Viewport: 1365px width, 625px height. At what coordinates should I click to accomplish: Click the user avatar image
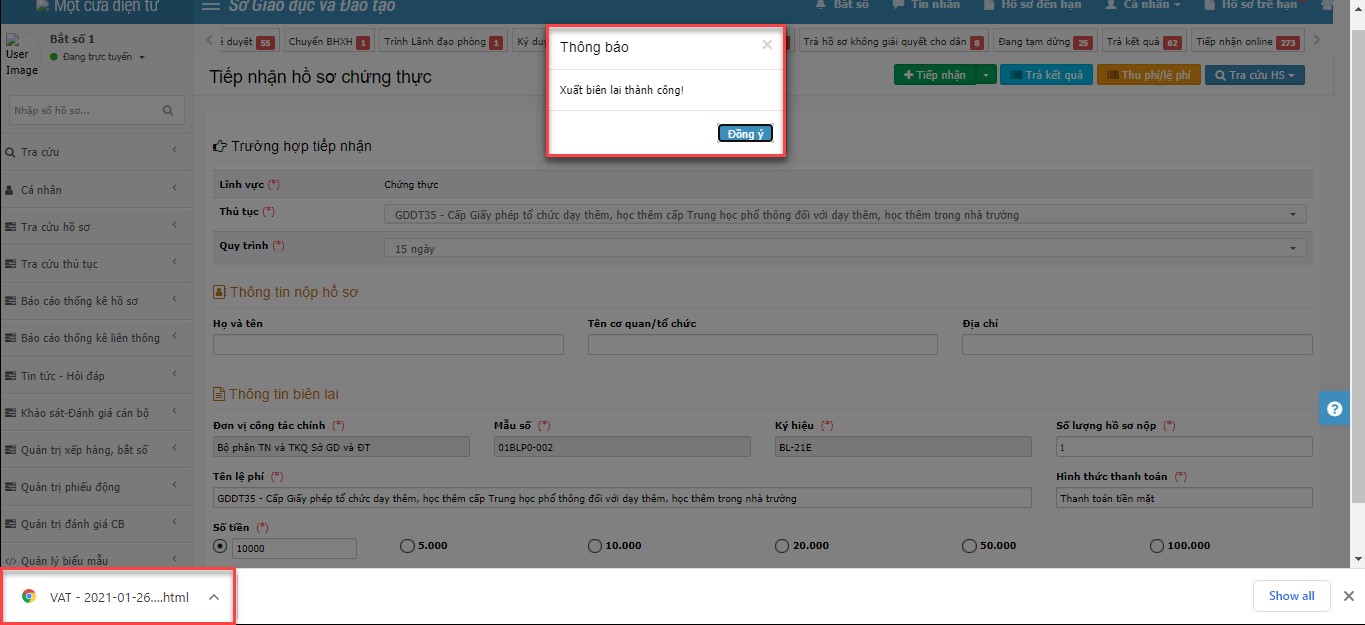tap(21, 55)
